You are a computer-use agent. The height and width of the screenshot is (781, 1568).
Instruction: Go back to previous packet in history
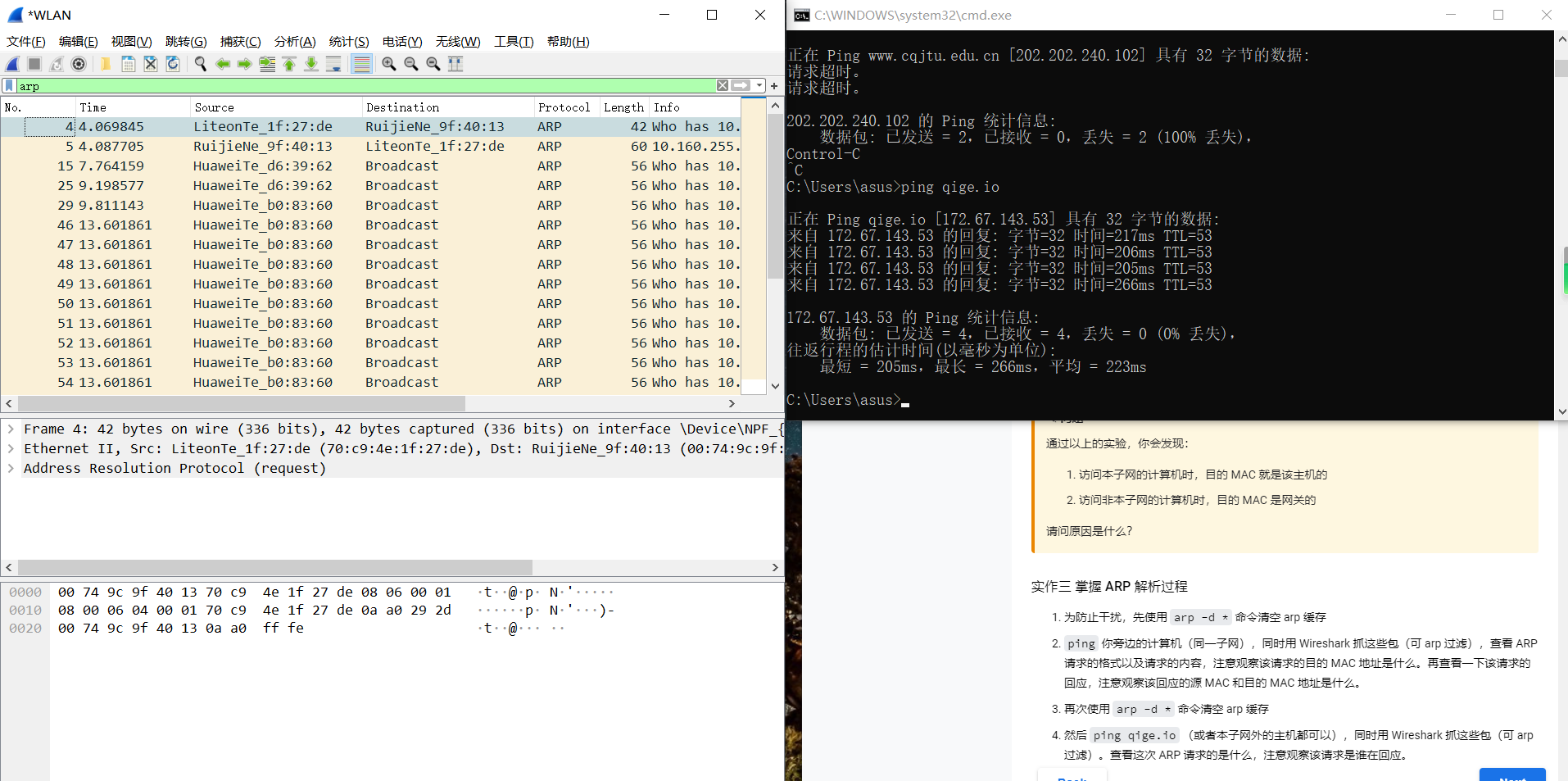click(x=222, y=64)
